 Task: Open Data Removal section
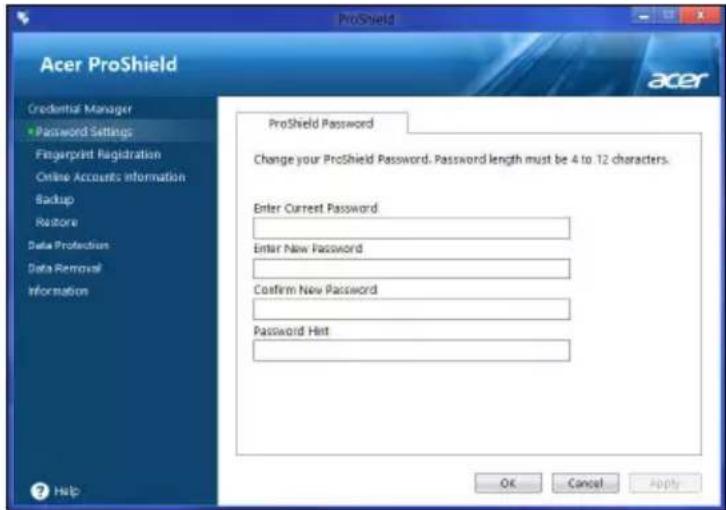click(64, 268)
